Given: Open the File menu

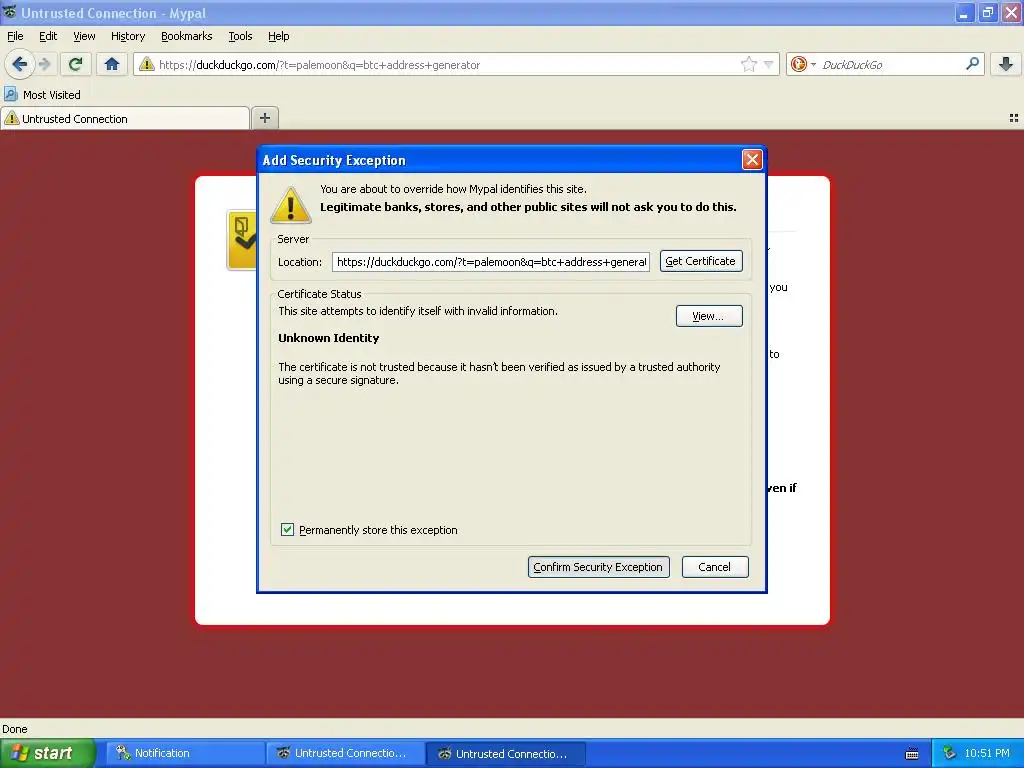Looking at the screenshot, I should tap(15, 37).
